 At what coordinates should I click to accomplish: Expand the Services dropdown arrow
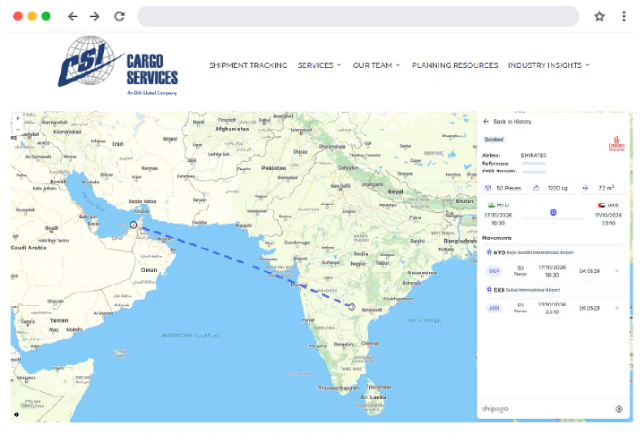click(x=339, y=65)
